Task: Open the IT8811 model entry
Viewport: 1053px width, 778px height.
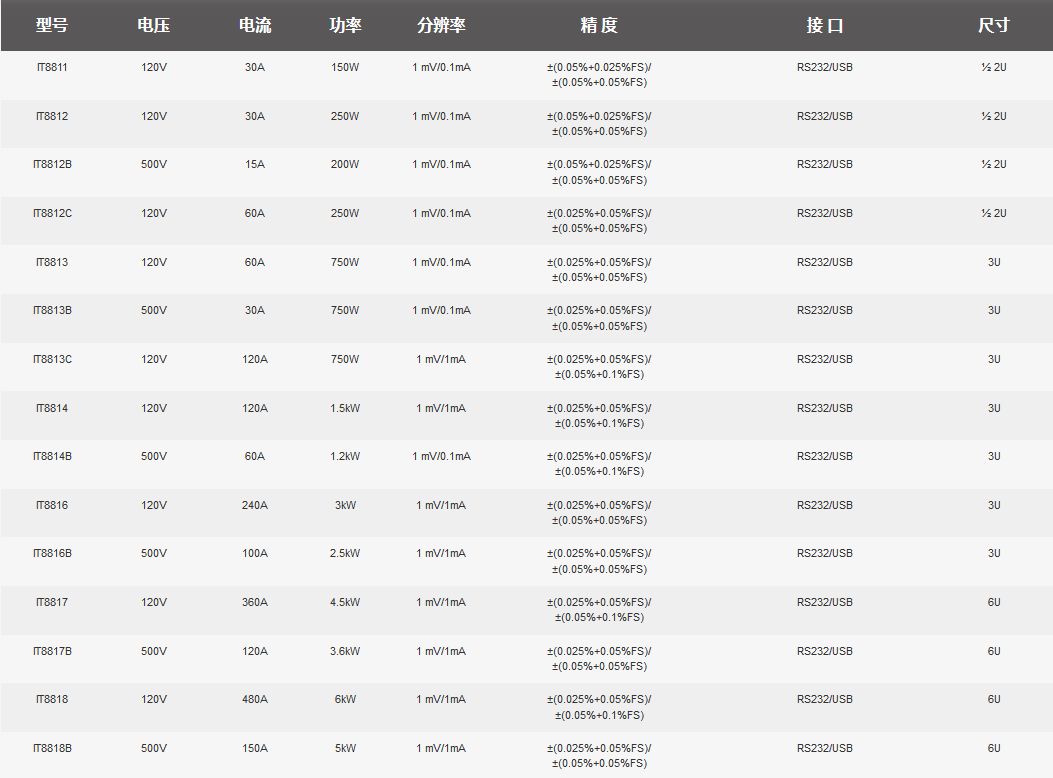Action: click(52, 67)
